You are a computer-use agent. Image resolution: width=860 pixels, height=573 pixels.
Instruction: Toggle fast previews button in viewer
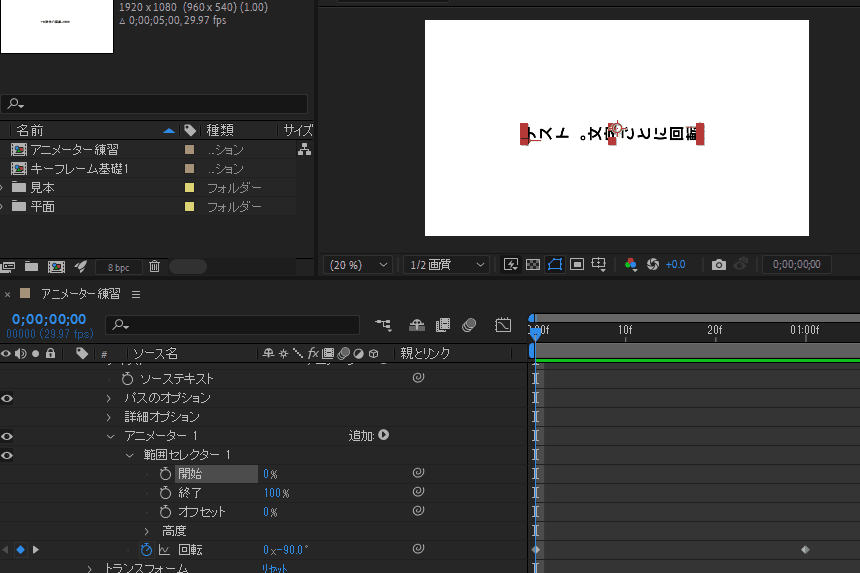point(511,265)
